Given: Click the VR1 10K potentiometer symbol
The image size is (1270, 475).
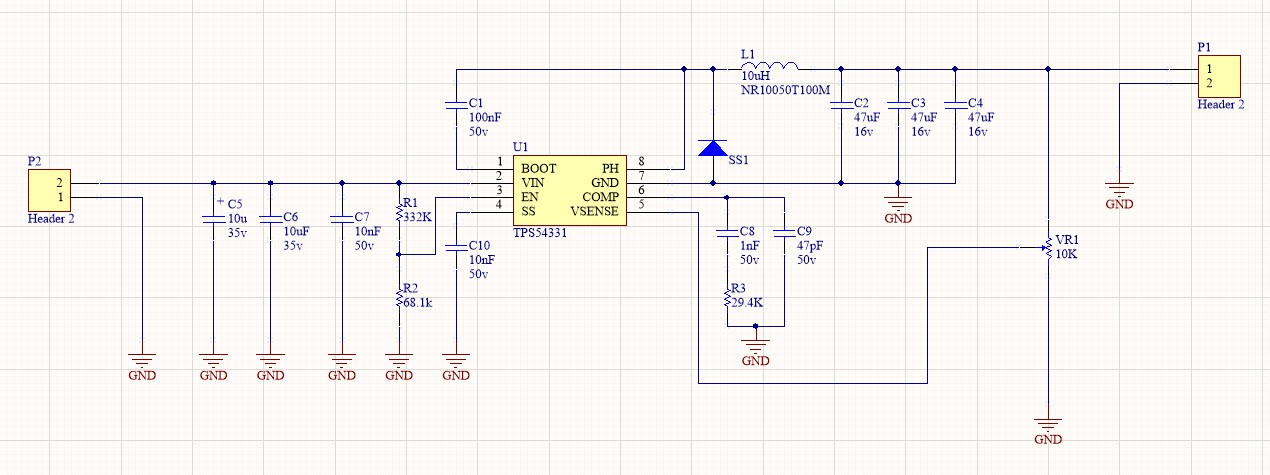Looking at the screenshot, I should [x=1045, y=243].
